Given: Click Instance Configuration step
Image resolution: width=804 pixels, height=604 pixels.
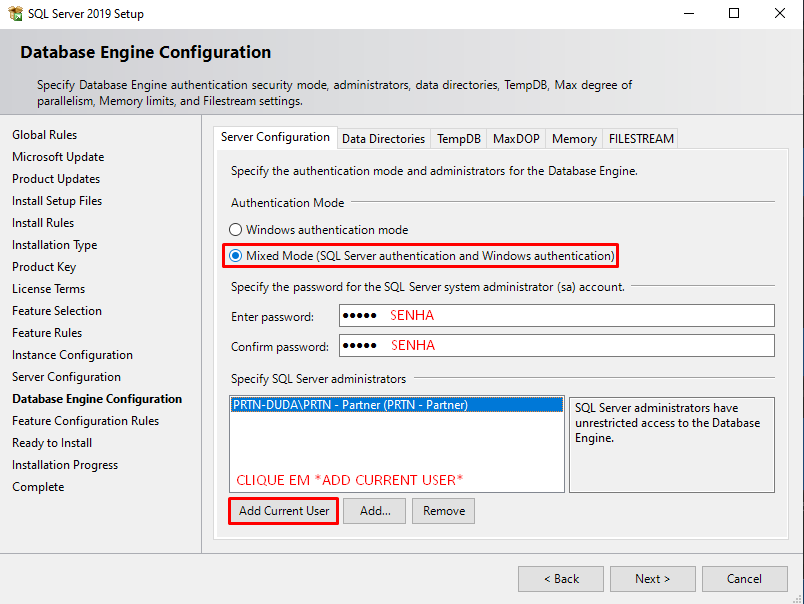Looking at the screenshot, I should (72, 355).
